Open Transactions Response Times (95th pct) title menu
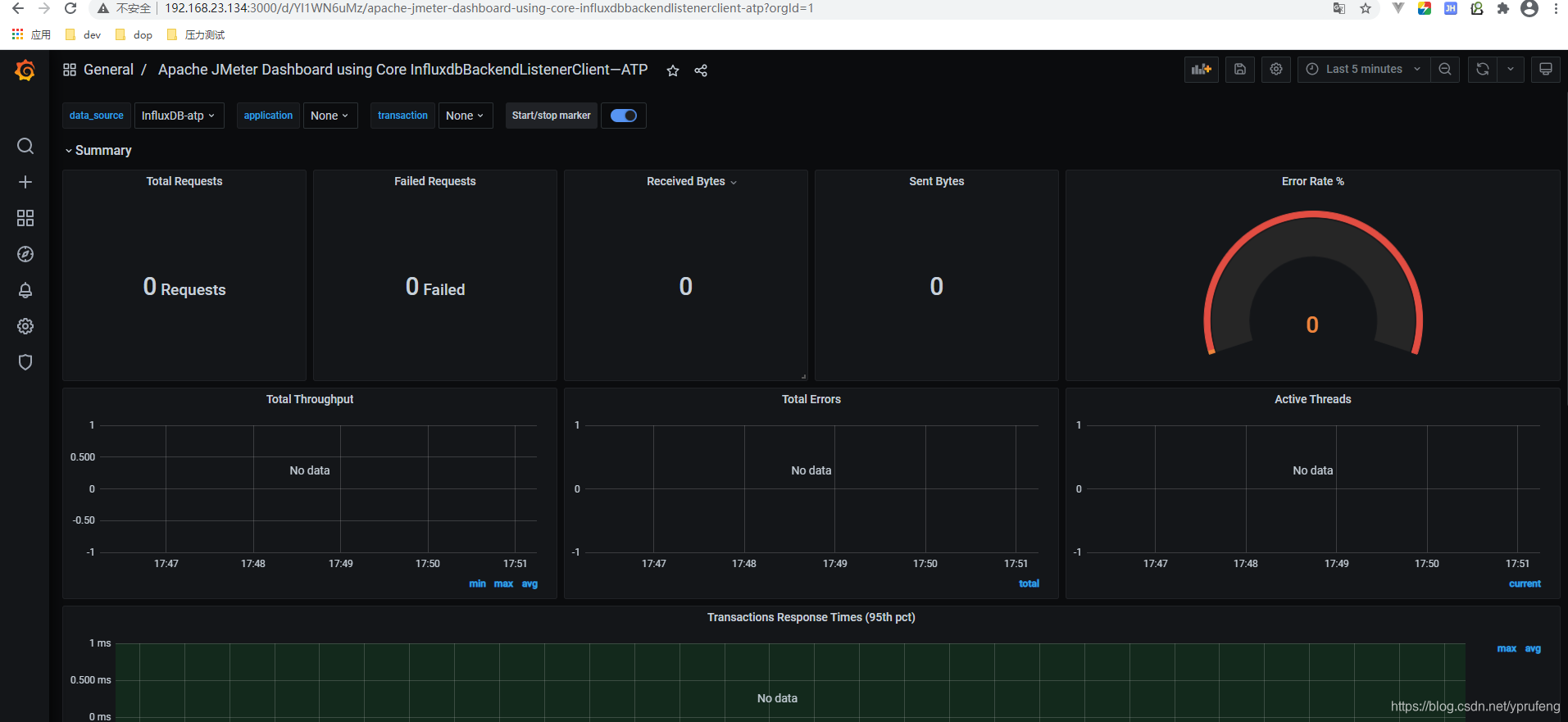 811,617
